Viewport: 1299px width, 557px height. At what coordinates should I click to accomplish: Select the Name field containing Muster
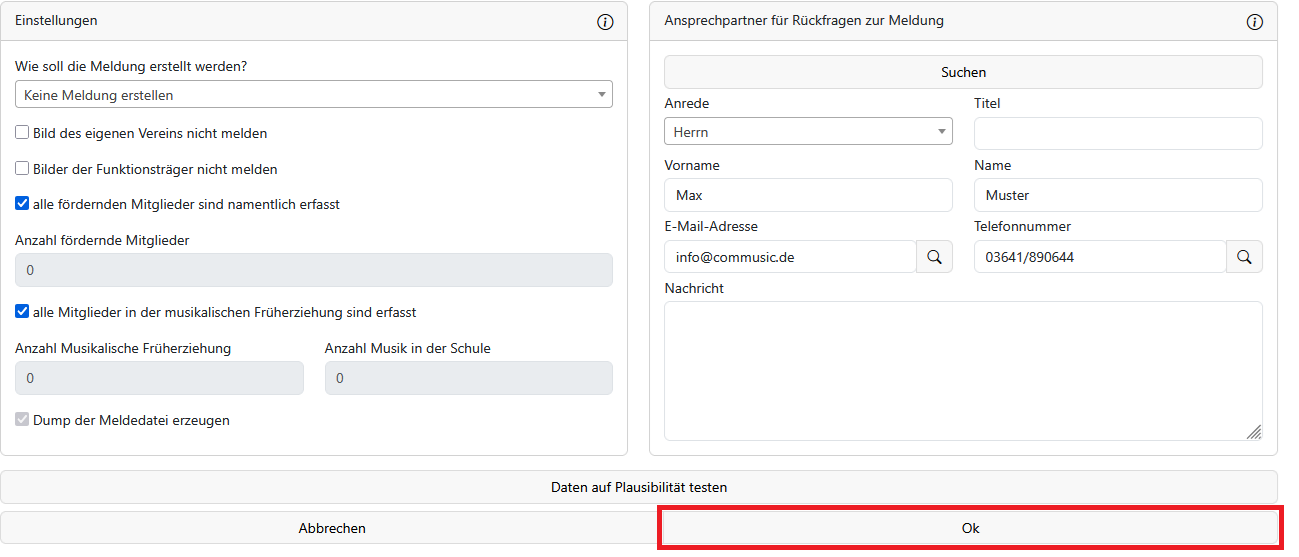pos(1117,195)
